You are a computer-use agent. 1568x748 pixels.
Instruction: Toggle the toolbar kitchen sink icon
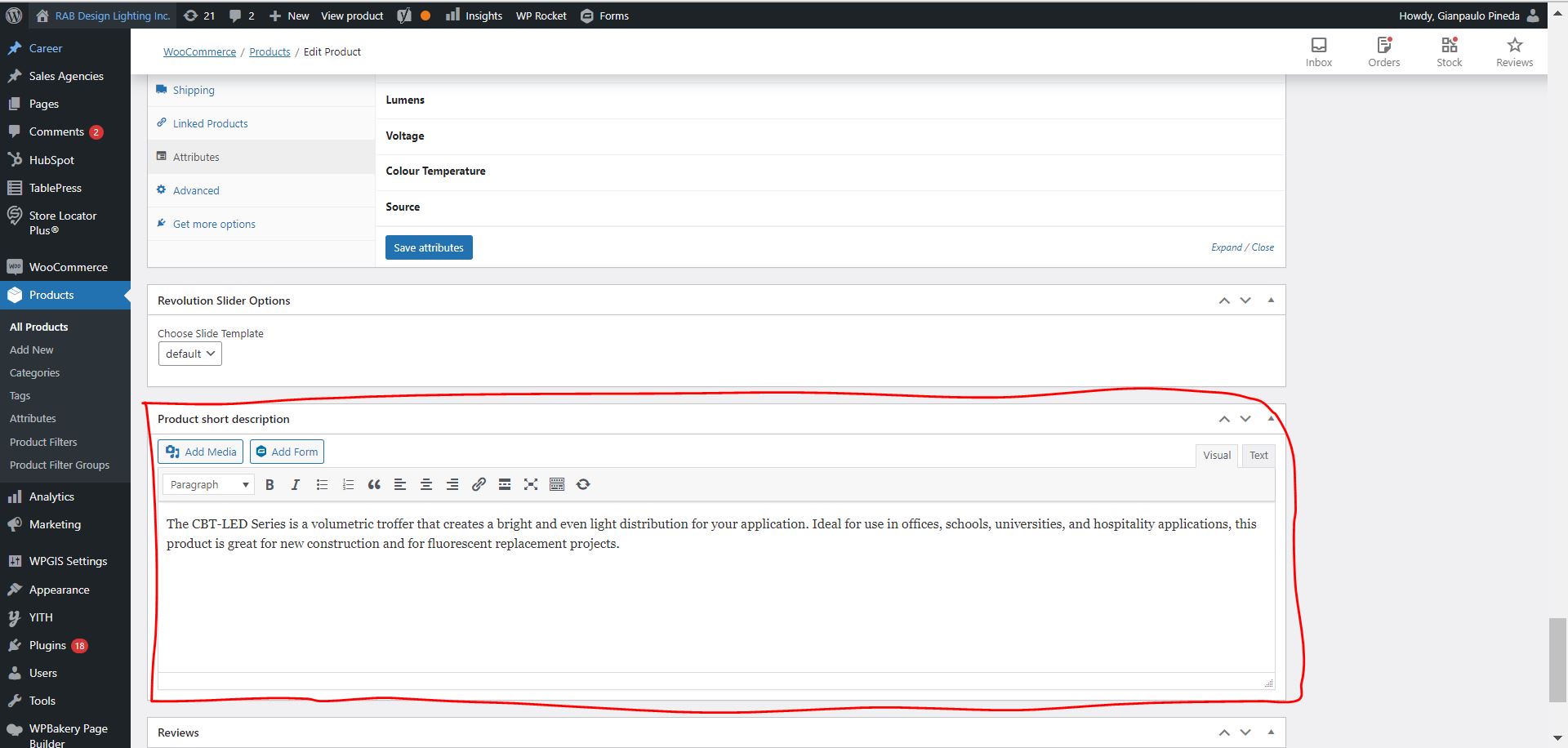[x=557, y=485]
